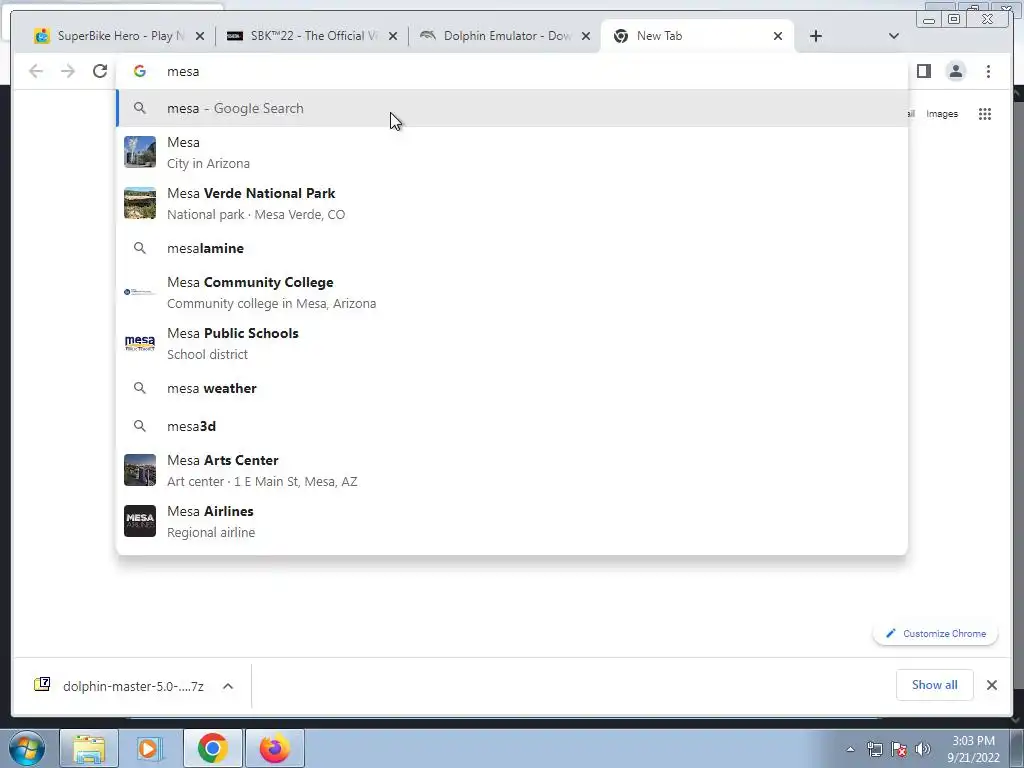
Task: Click the forward navigation arrow
Action: (x=68, y=71)
